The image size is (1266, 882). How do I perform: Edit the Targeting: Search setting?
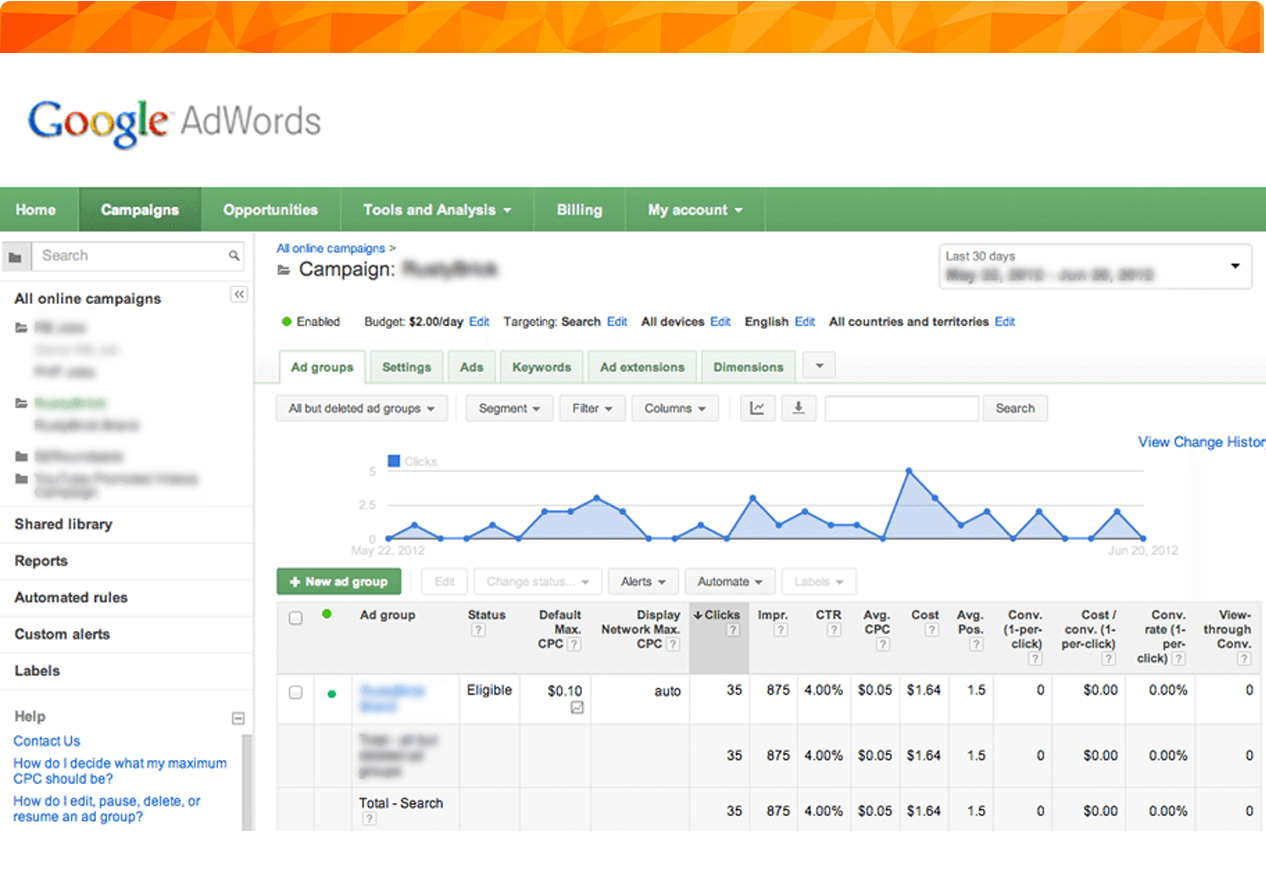(x=617, y=322)
